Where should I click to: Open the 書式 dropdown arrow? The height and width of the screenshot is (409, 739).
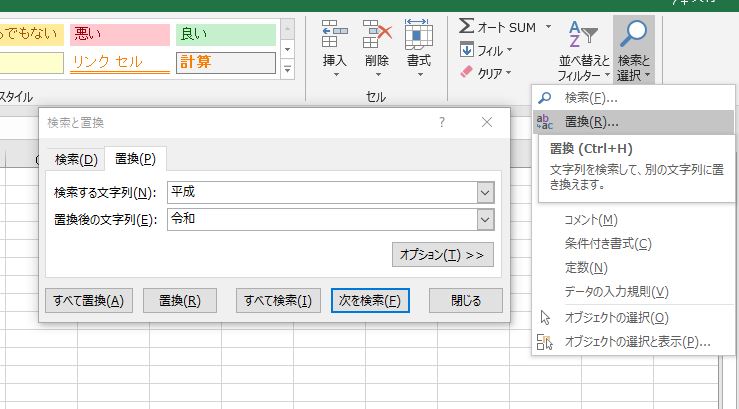419,75
